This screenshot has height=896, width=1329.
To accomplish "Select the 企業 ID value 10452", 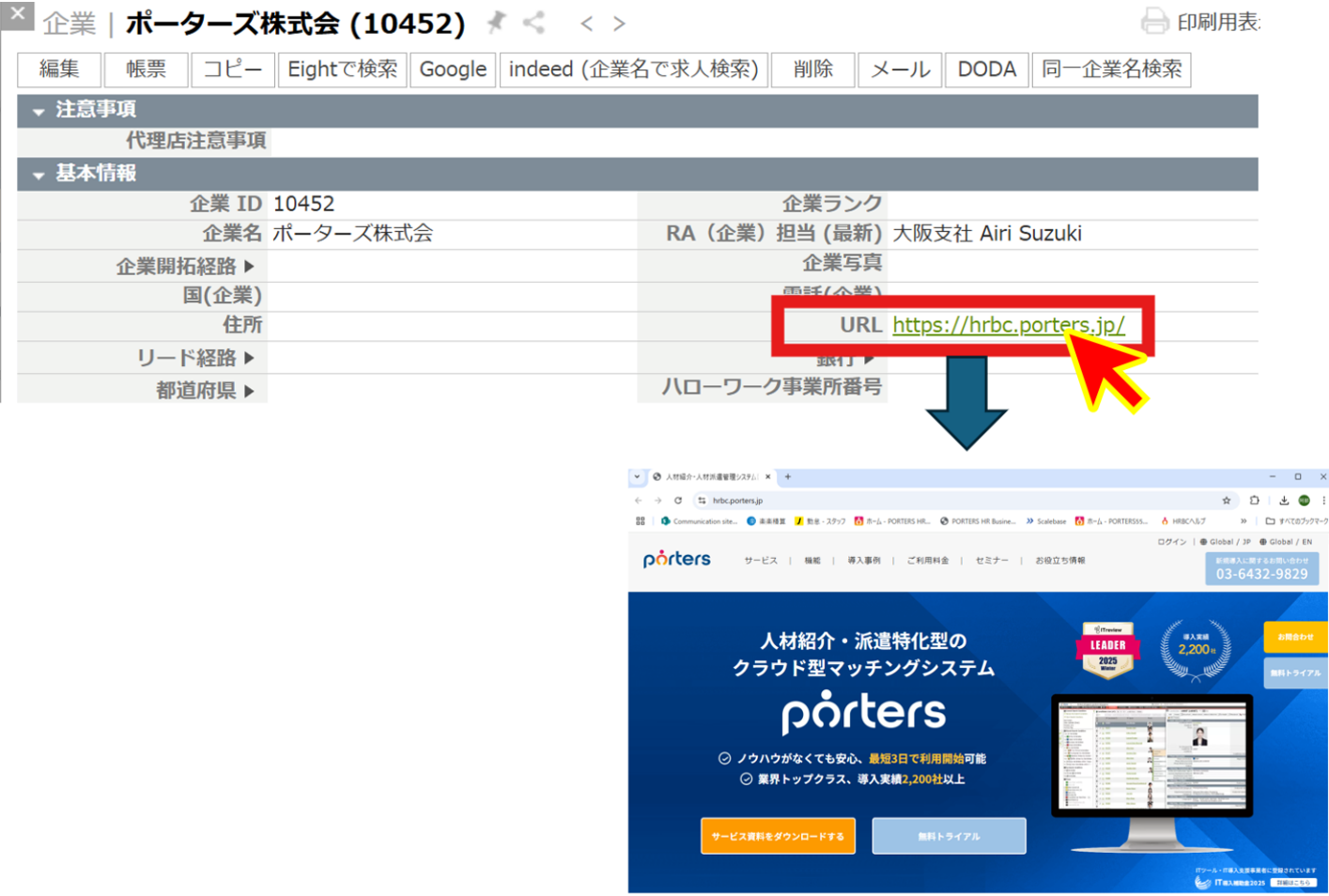I will click(x=303, y=204).
